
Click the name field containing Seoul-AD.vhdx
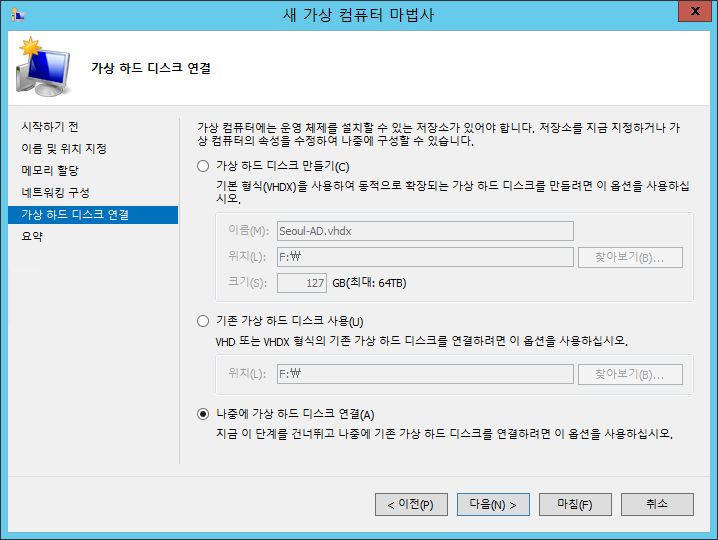coord(425,231)
